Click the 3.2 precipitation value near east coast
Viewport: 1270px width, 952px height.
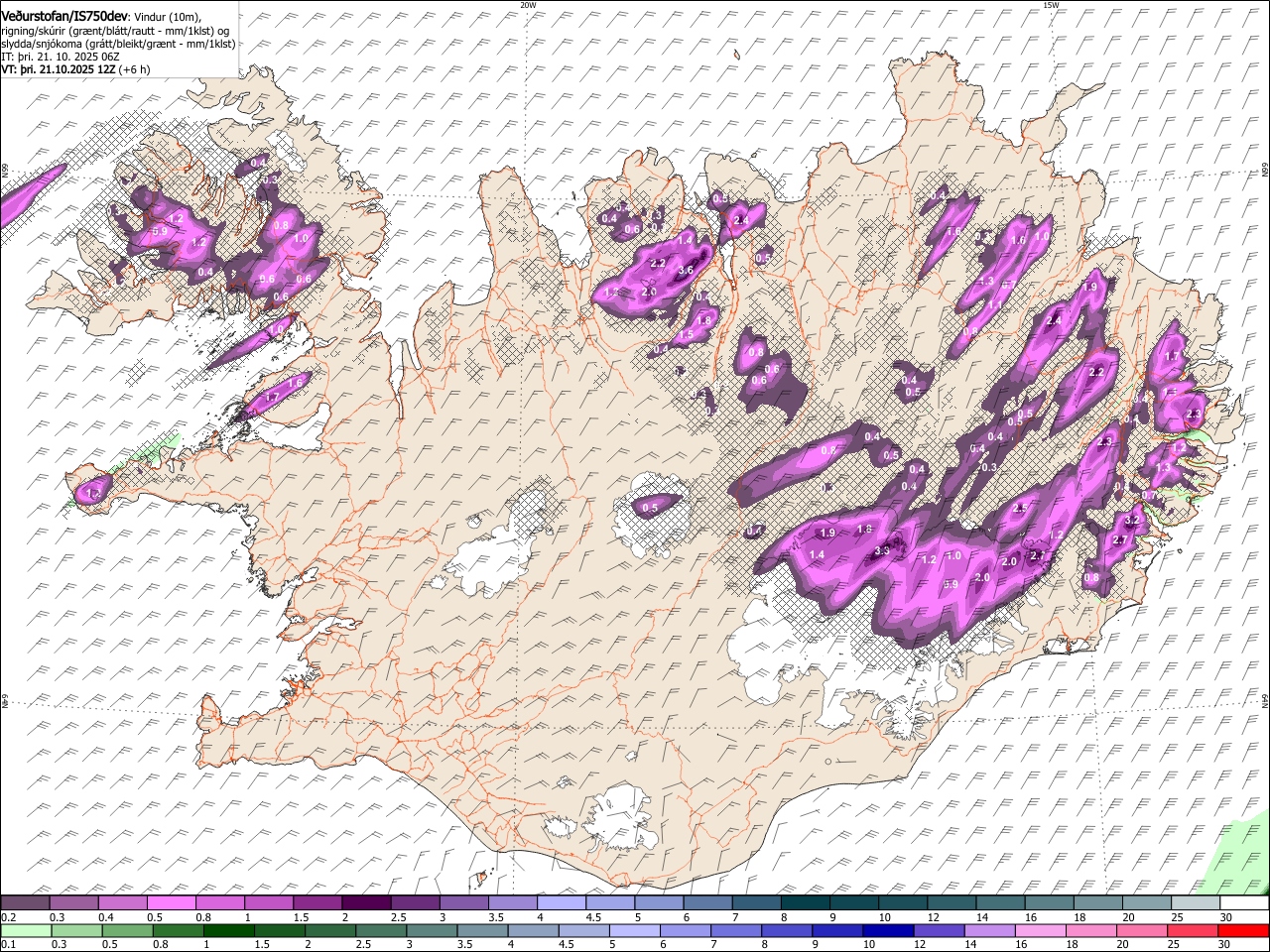coord(1132,520)
